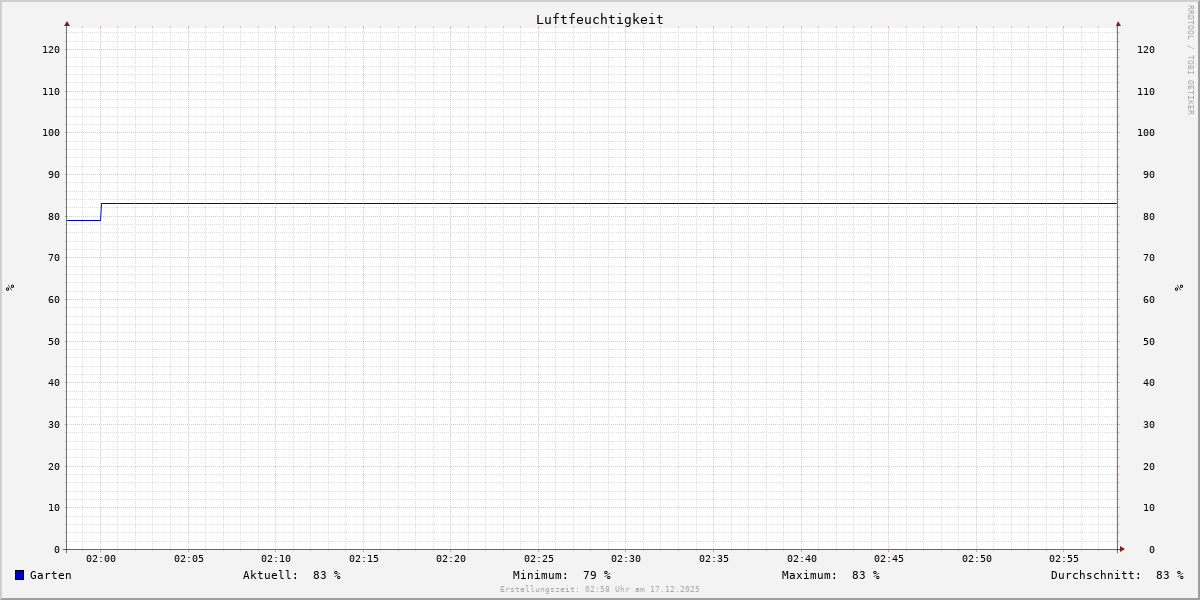Select the 'Durchschnitt: 83 %' value
This screenshot has width=1200, height=600.
[1117, 575]
